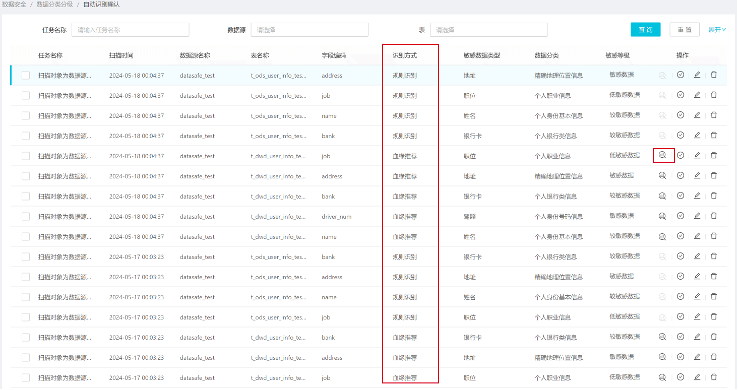View details of 05-18 t_dwd job row
Image resolution: width=738 pixels, height=390 pixels.
point(663,155)
